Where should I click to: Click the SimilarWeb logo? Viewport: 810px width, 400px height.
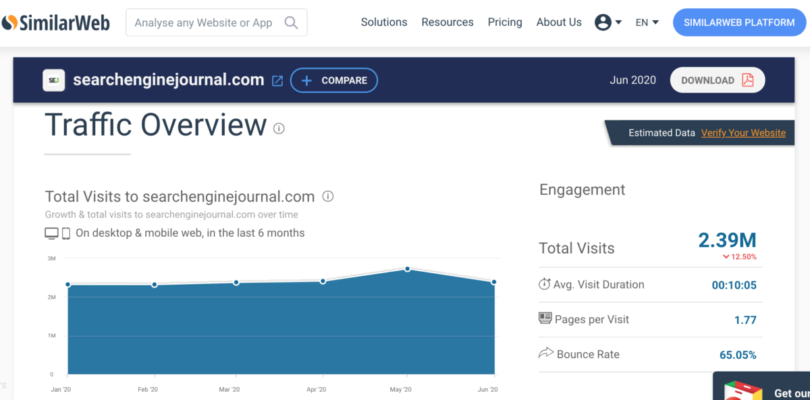click(56, 23)
